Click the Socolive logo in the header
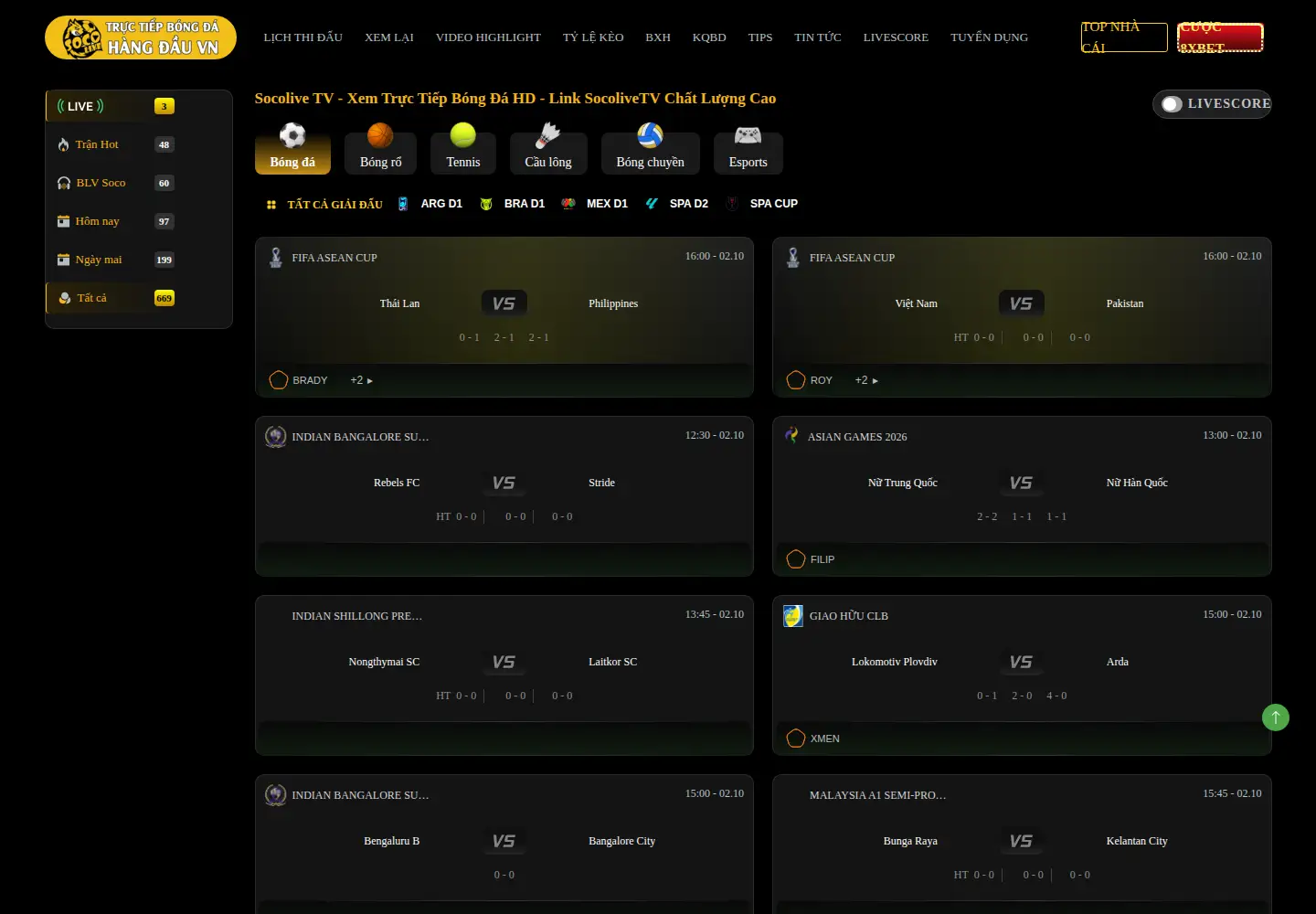This screenshot has height=914, width=1316. (141, 37)
